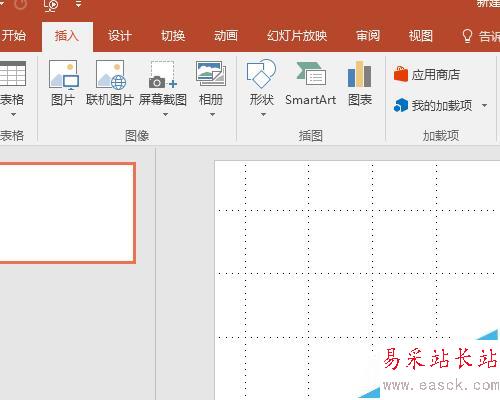Screen dimensions: 500x400
Task: Click the Table (表格) icon
Action: click(13, 74)
